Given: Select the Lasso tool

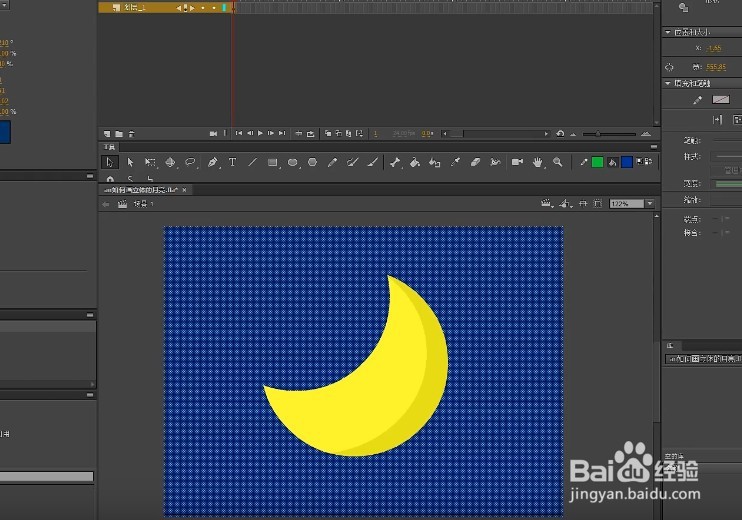Looking at the screenshot, I should (190, 162).
